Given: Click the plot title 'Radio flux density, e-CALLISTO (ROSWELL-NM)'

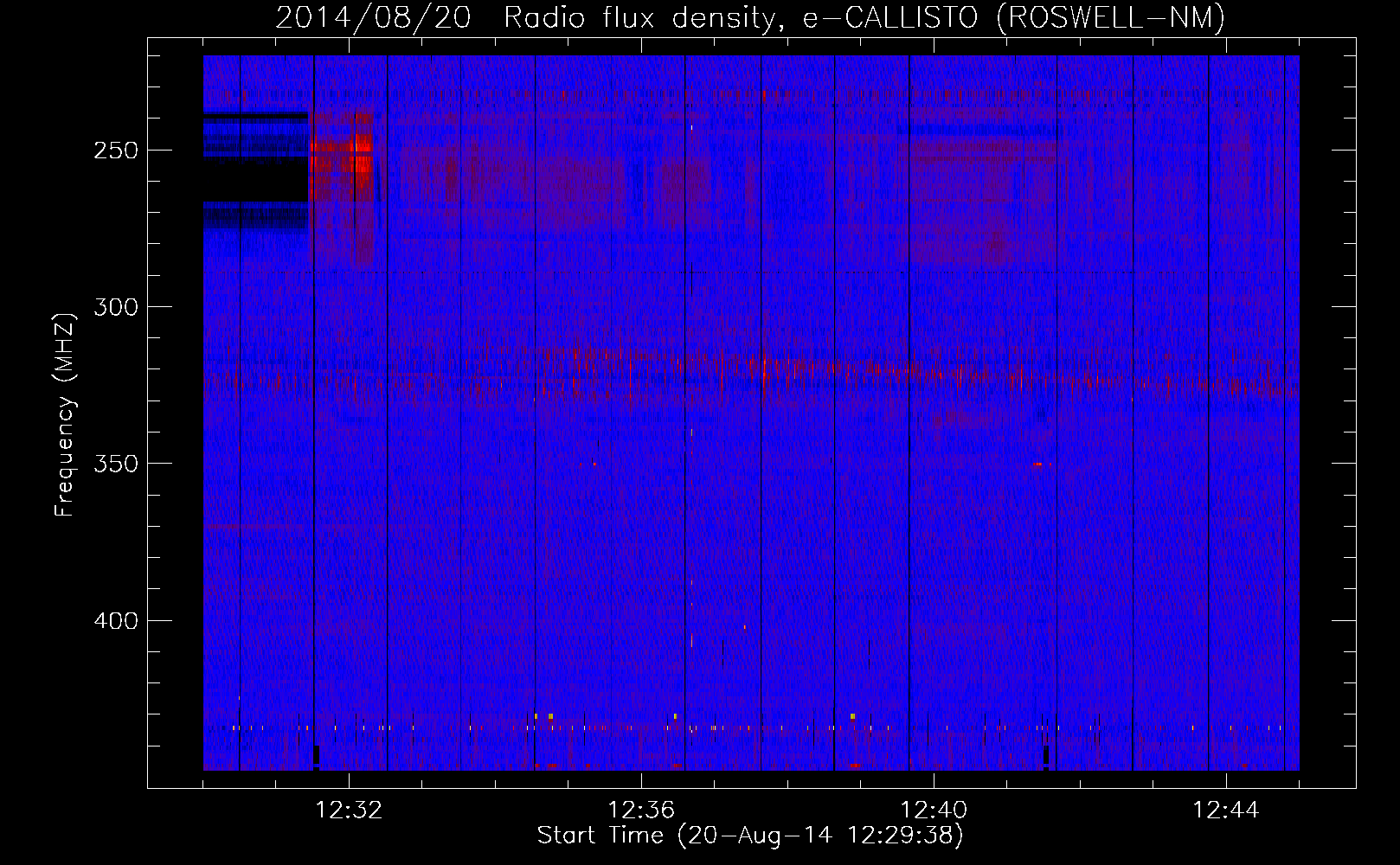Looking at the screenshot, I should (x=864, y=17).
